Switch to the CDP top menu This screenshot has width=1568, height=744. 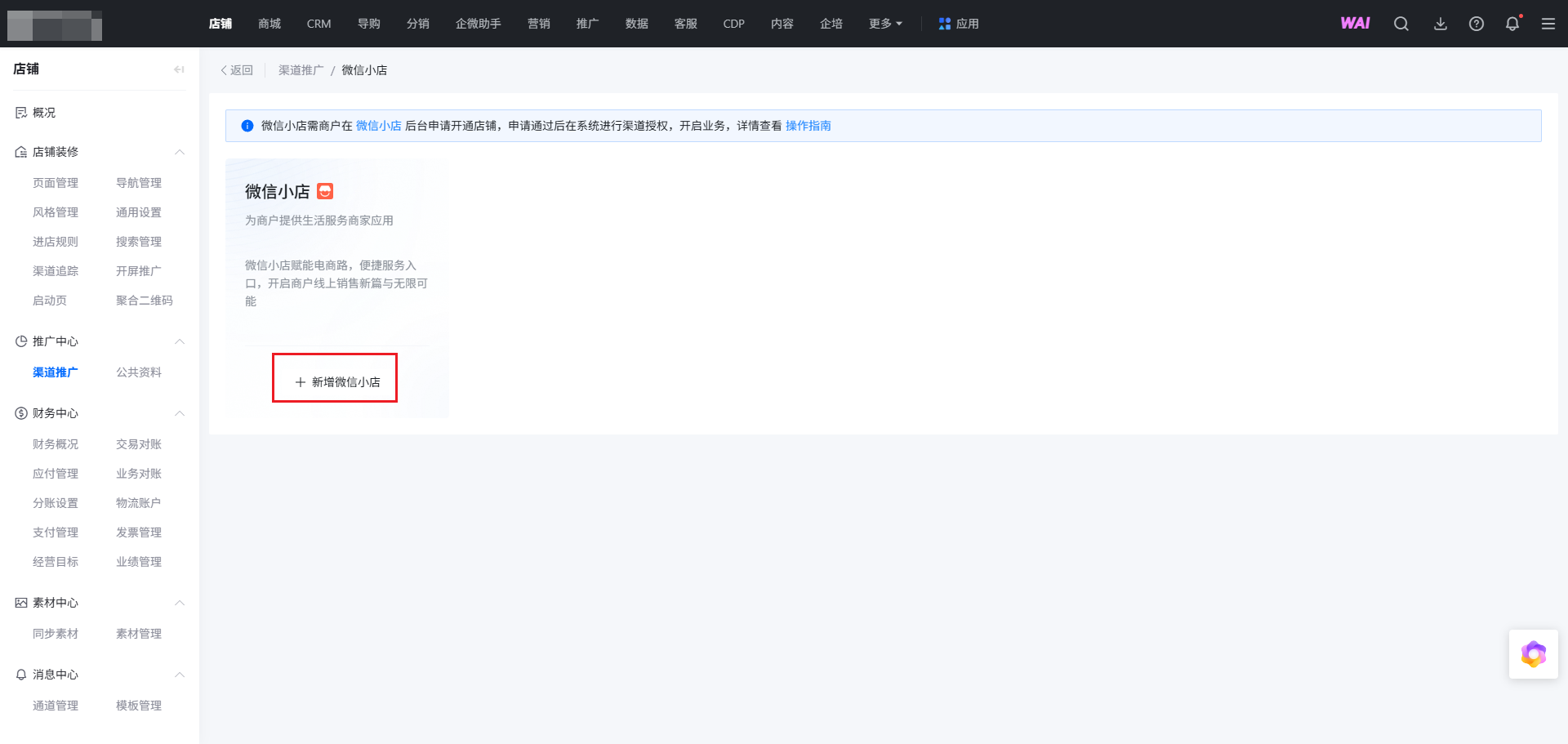[734, 24]
